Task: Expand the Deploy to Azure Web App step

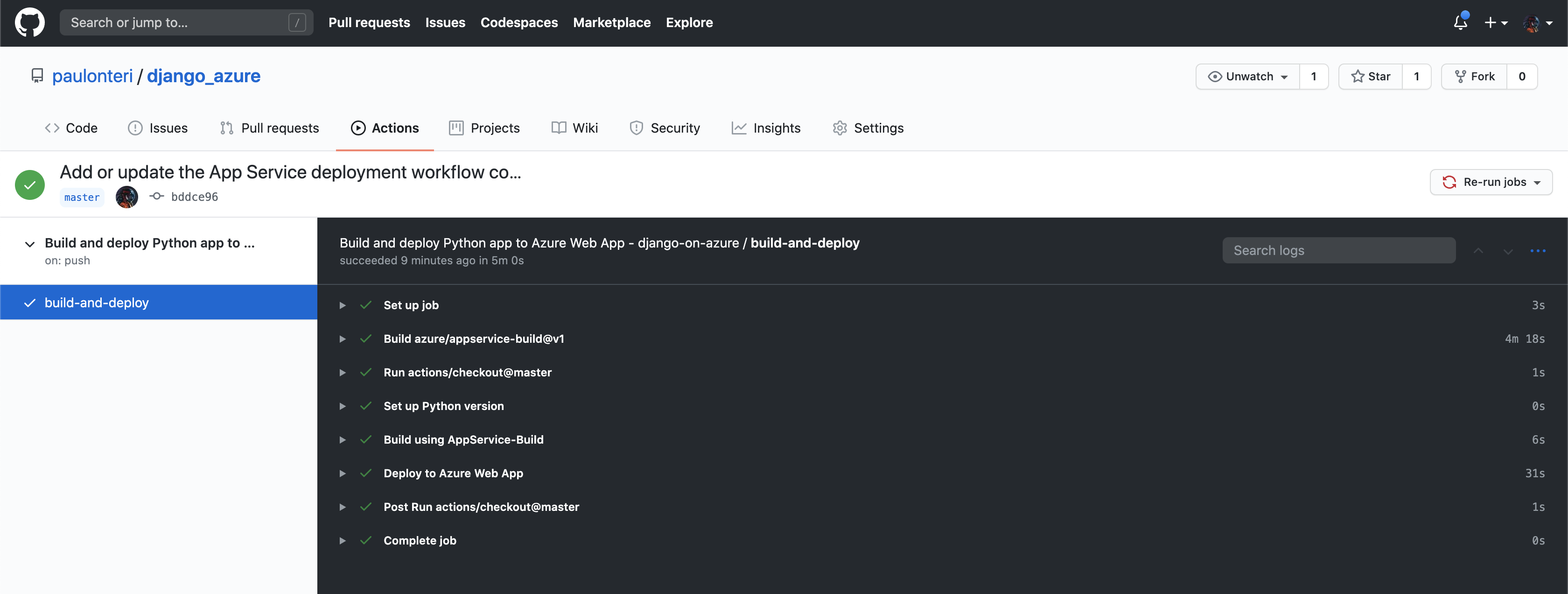Action: coord(342,473)
